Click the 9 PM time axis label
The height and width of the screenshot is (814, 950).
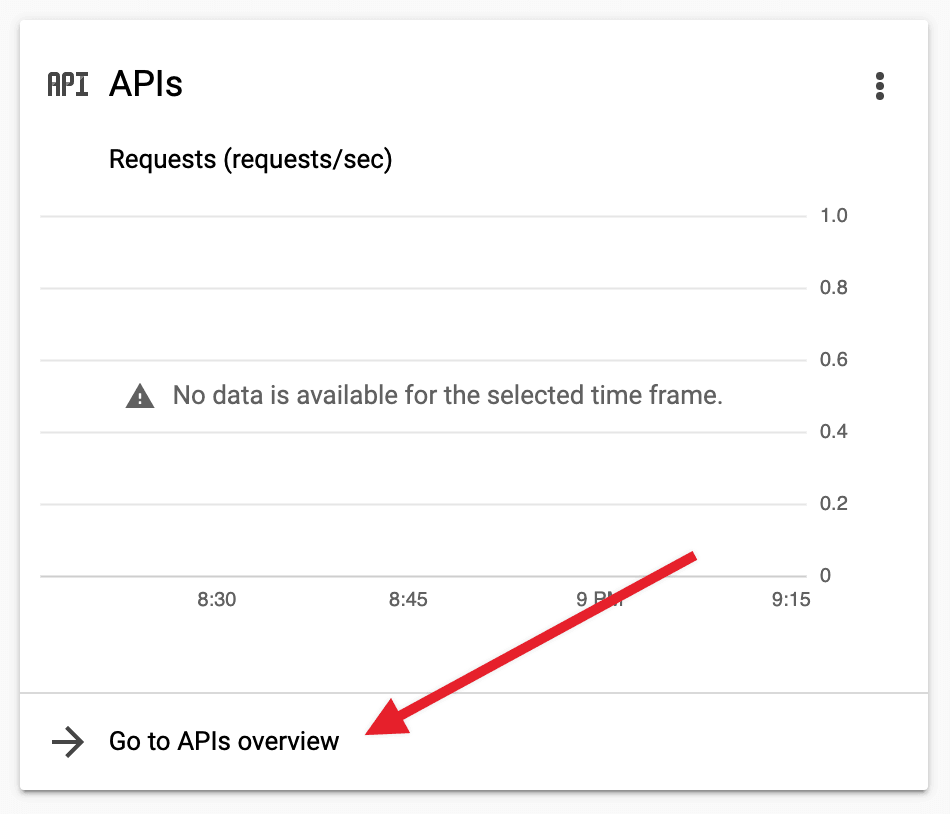coord(600,600)
